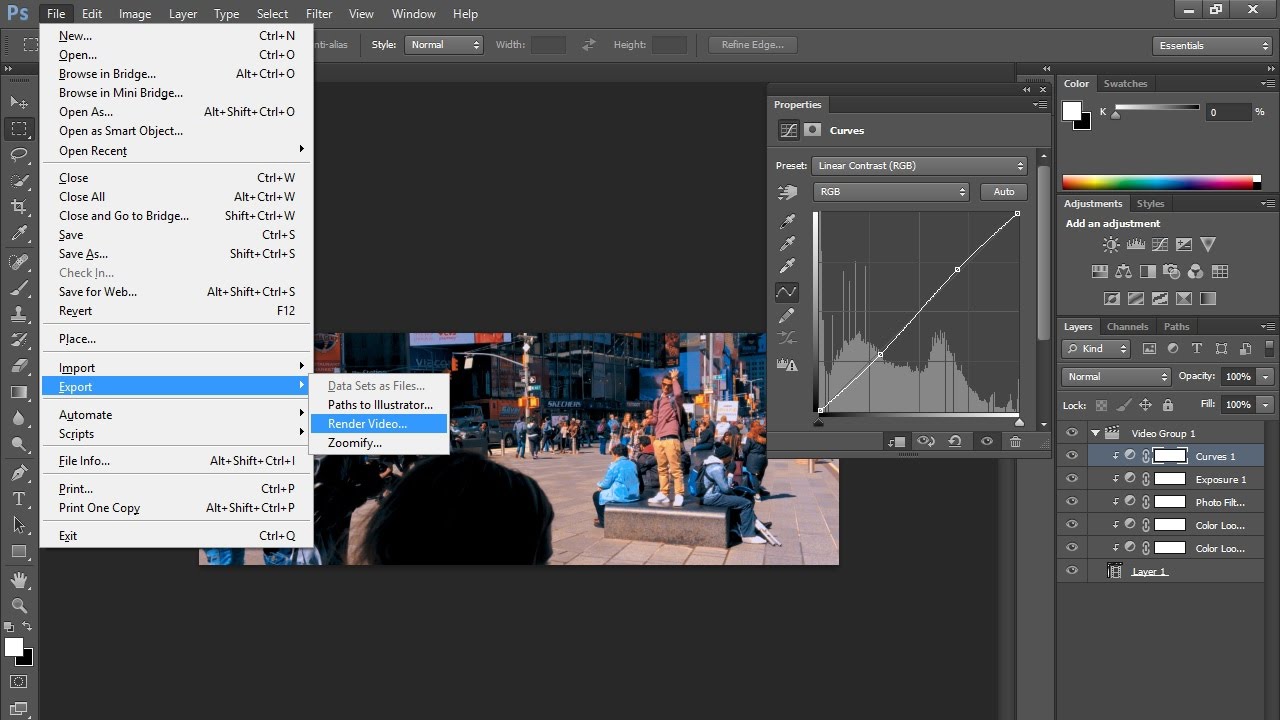The width and height of the screenshot is (1280, 720).
Task: Add a Brightness/Contrast adjustment
Action: point(1111,245)
